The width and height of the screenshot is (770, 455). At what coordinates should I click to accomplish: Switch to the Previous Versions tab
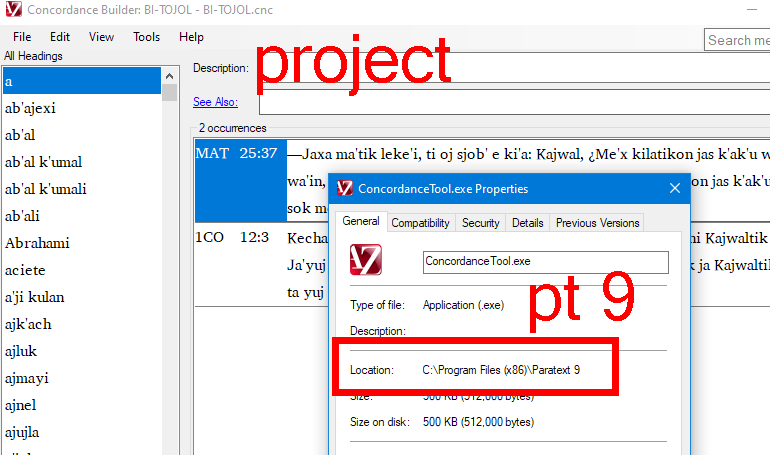point(596,223)
